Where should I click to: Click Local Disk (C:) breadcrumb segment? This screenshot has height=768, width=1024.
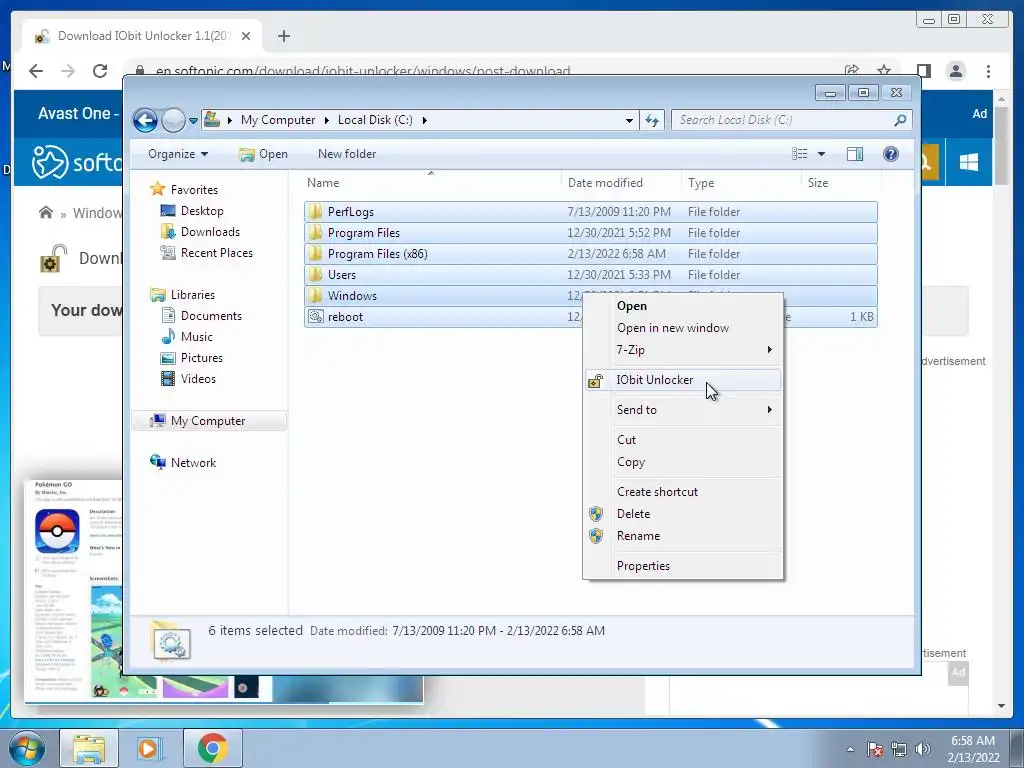(375, 120)
